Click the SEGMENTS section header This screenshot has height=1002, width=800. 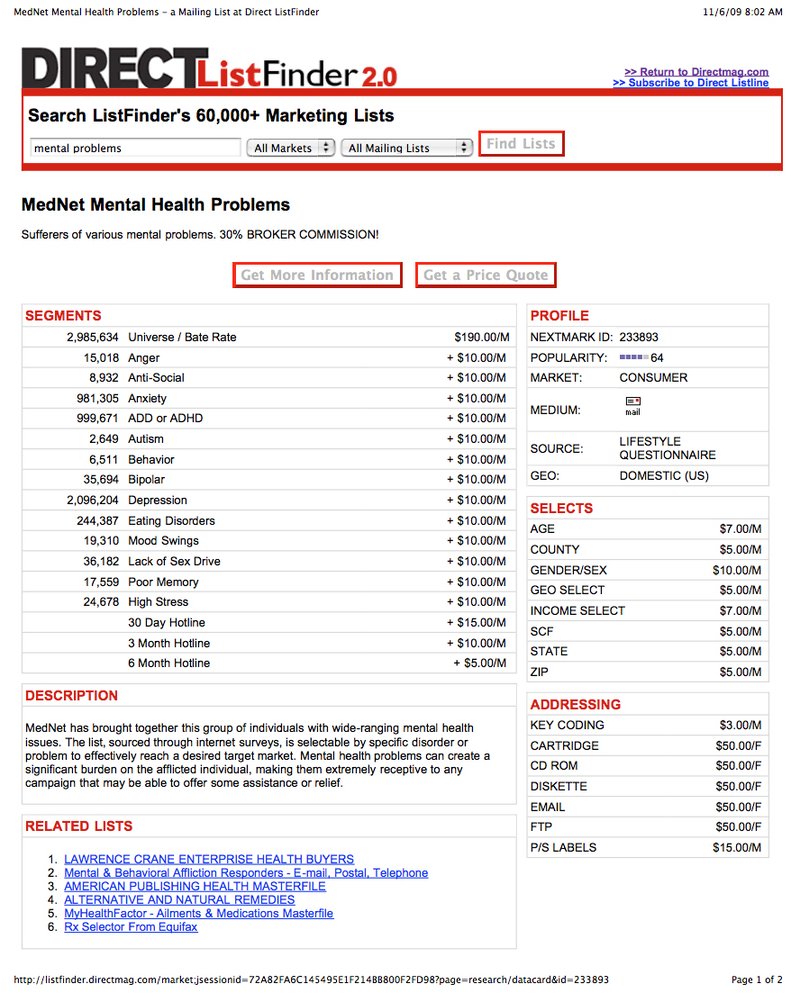(x=63, y=316)
